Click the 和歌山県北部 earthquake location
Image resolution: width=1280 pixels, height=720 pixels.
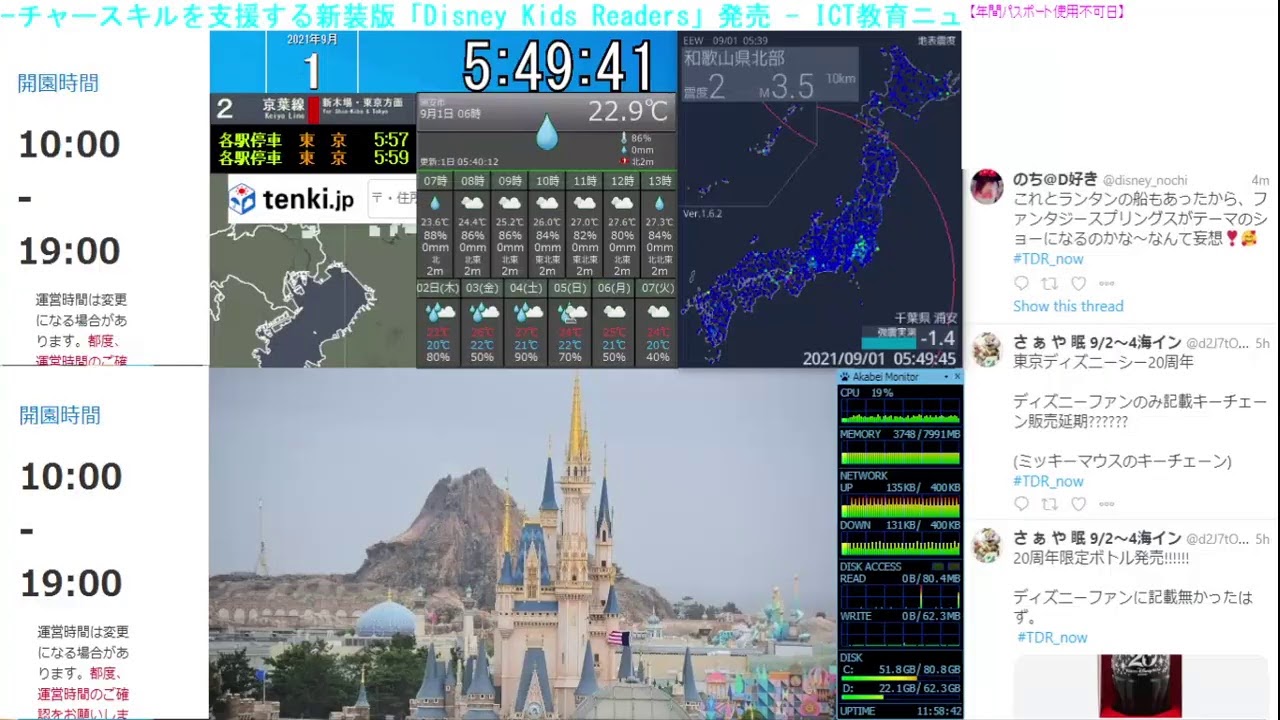(x=734, y=59)
